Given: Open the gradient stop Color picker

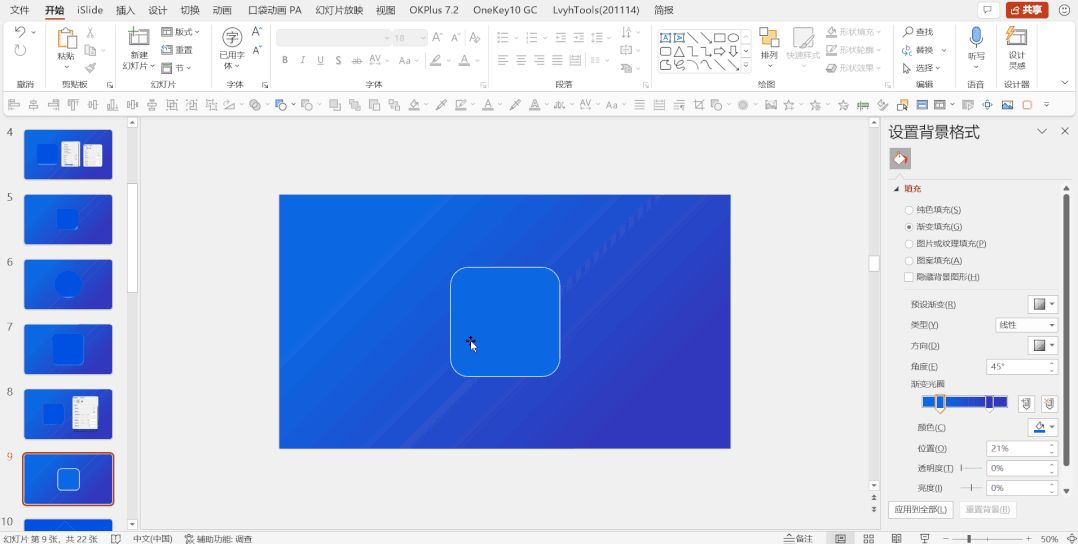Looking at the screenshot, I should (1042, 427).
